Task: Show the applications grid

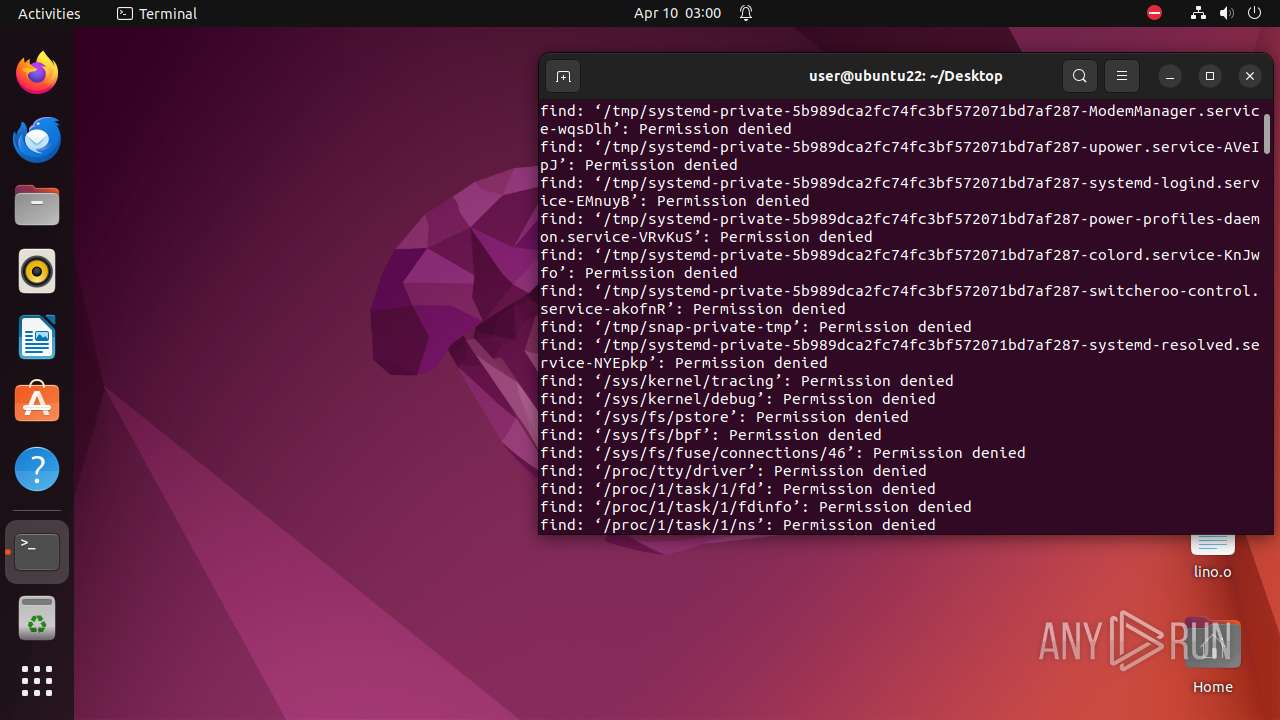Action: (37, 681)
